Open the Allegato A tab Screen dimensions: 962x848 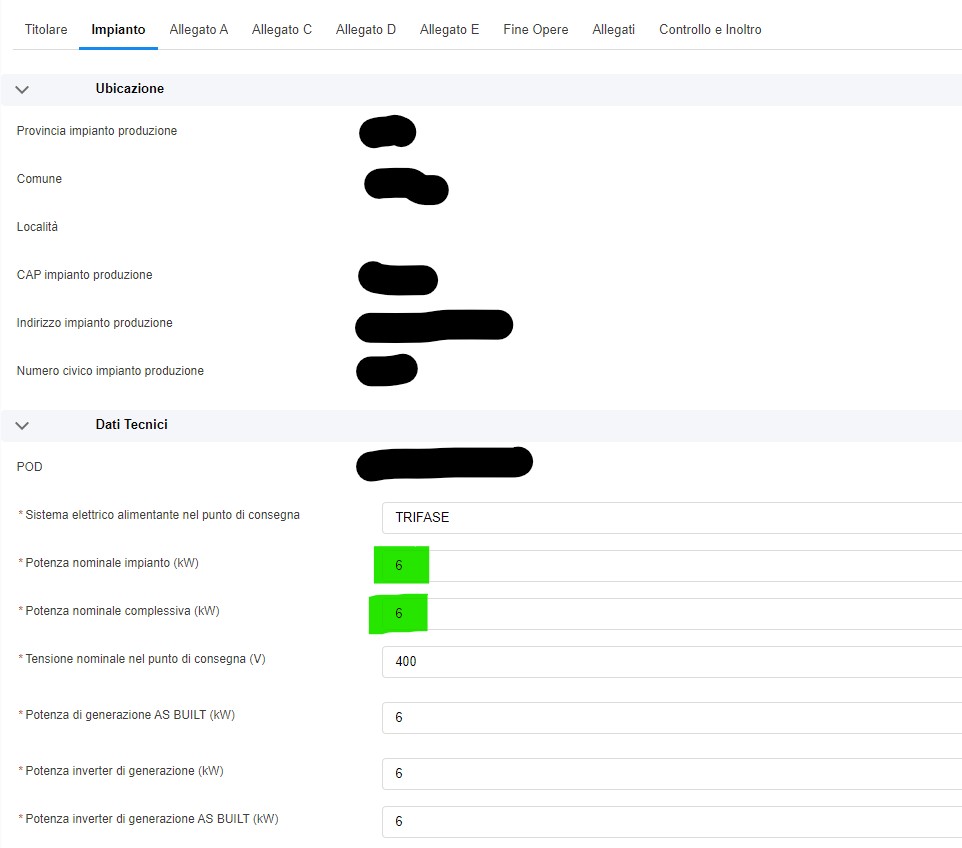pyautogui.click(x=199, y=30)
